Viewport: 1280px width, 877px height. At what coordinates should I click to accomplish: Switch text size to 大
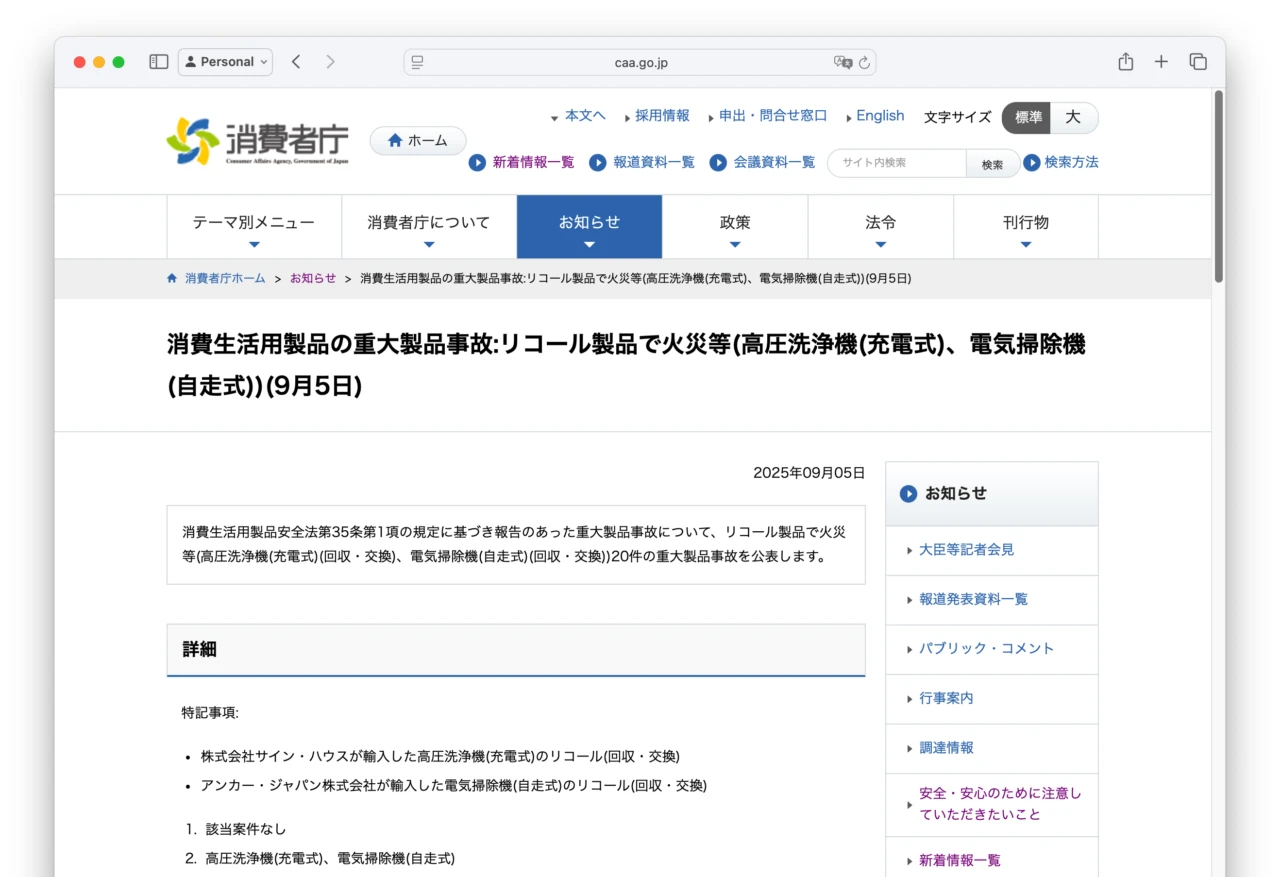[1073, 117]
